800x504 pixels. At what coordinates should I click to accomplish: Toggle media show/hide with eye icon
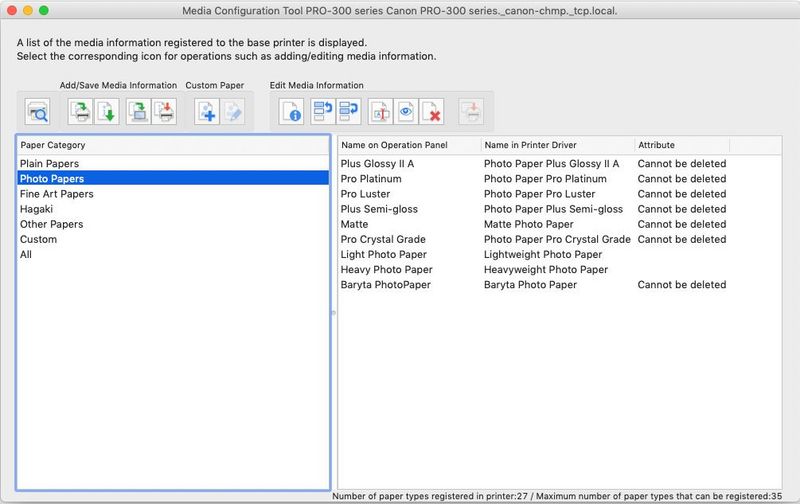[406, 112]
